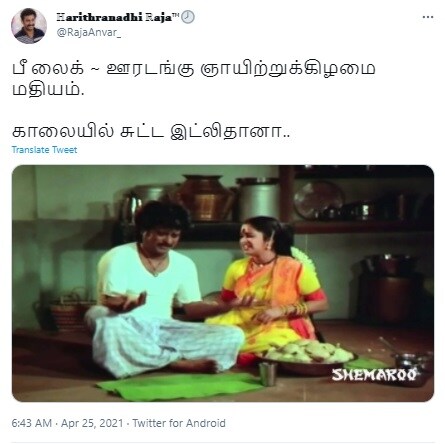Click the 6:43 AM timestamp
This screenshot has width=445, height=444.
(x=32, y=423)
